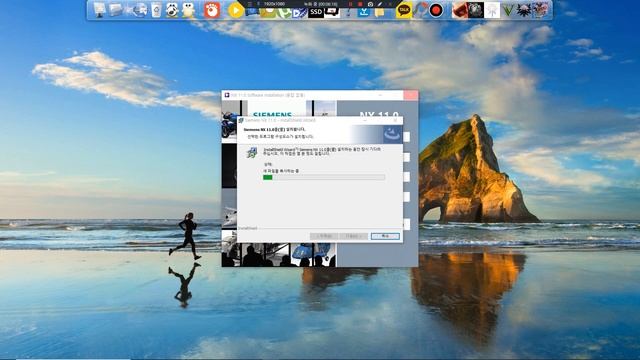Viewport: 640px width, 360px height.
Task: Launch the yellow play button media player
Action: pos(236,10)
